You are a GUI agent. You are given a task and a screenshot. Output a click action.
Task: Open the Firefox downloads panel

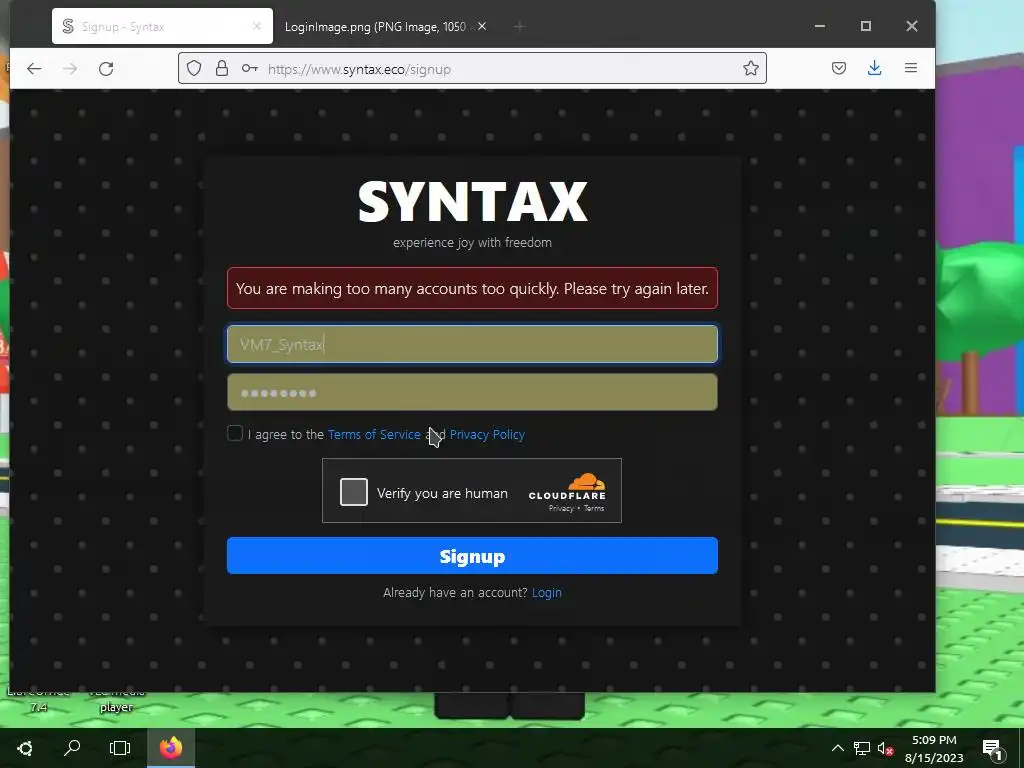pyautogui.click(x=874, y=68)
